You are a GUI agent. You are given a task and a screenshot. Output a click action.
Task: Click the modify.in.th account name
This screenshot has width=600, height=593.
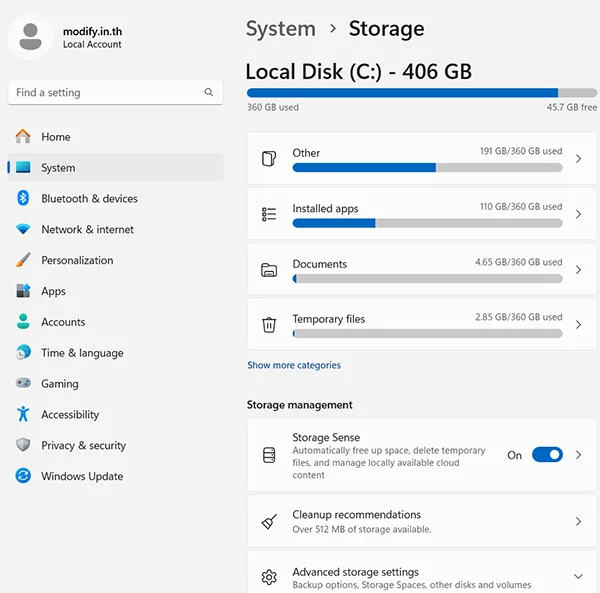tap(92, 31)
